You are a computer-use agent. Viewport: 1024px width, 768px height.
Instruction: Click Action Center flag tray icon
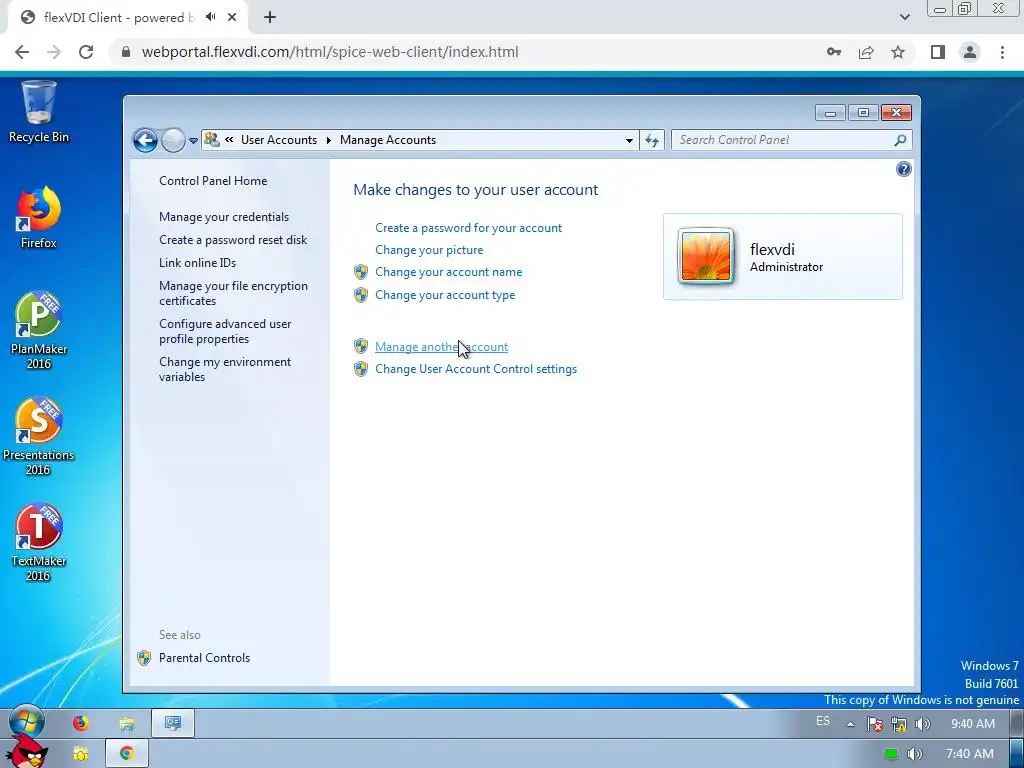(x=874, y=724)
